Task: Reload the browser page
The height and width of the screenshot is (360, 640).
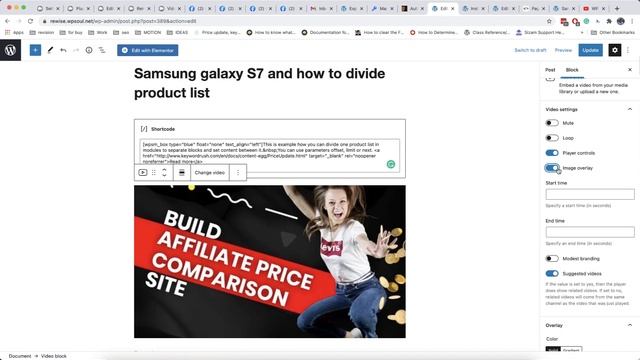Action: coord(31,21)
